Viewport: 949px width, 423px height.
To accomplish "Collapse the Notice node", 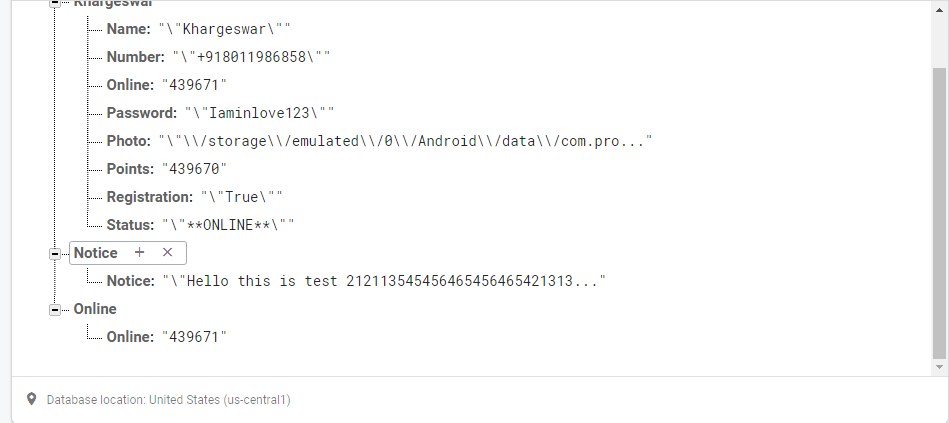I will (55, 254).
